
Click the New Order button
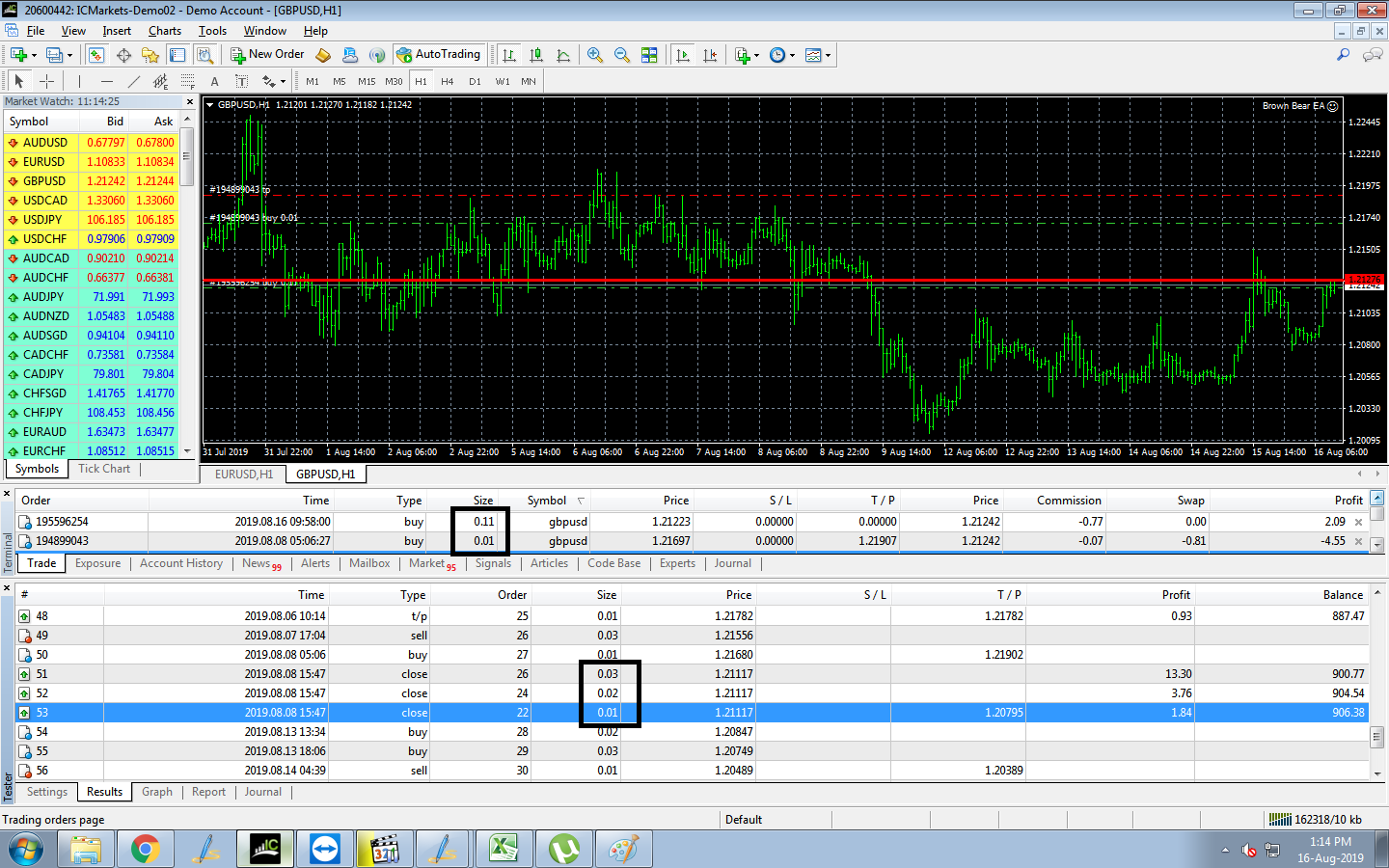[267, 55]
